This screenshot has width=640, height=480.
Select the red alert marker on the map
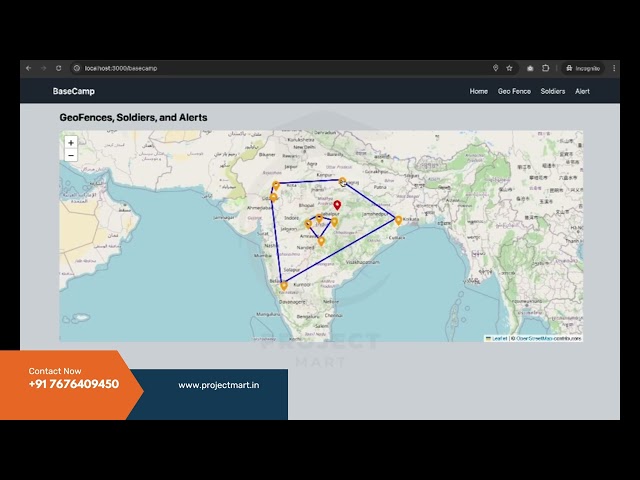pyautogui.click(x=337, y=205)
